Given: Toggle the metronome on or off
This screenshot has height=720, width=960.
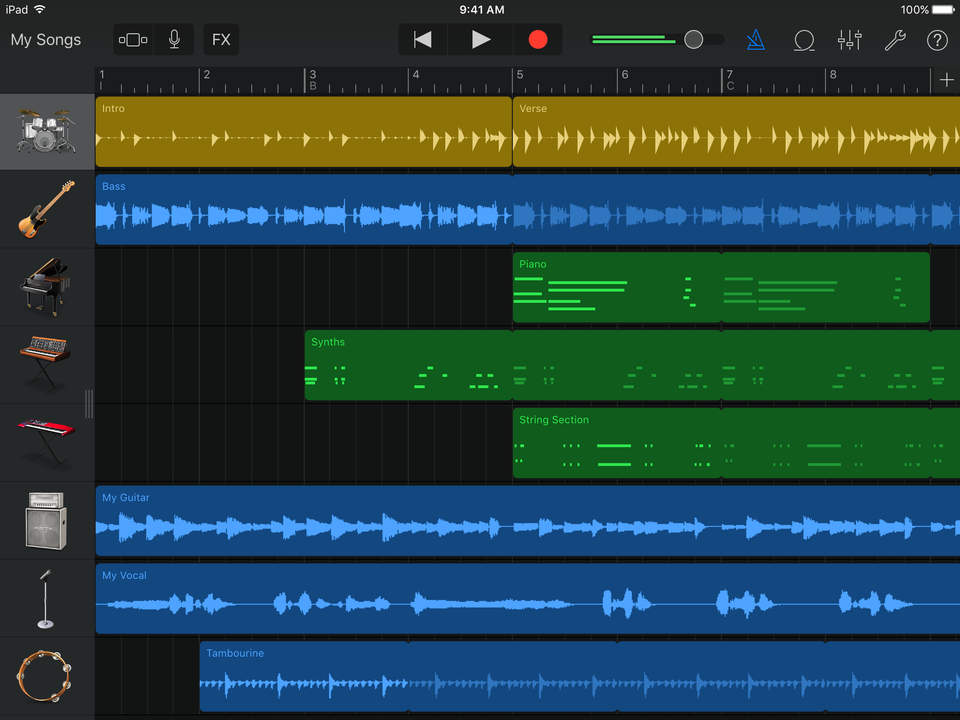Looking at the screenshot, I should point(755,40).
